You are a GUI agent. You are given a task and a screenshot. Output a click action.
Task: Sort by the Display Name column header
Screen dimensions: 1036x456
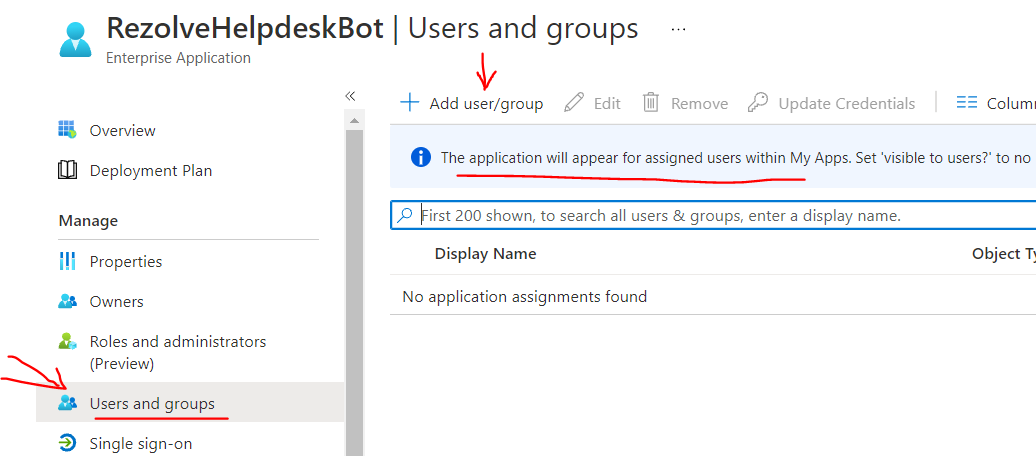click(x=486, y=254)
